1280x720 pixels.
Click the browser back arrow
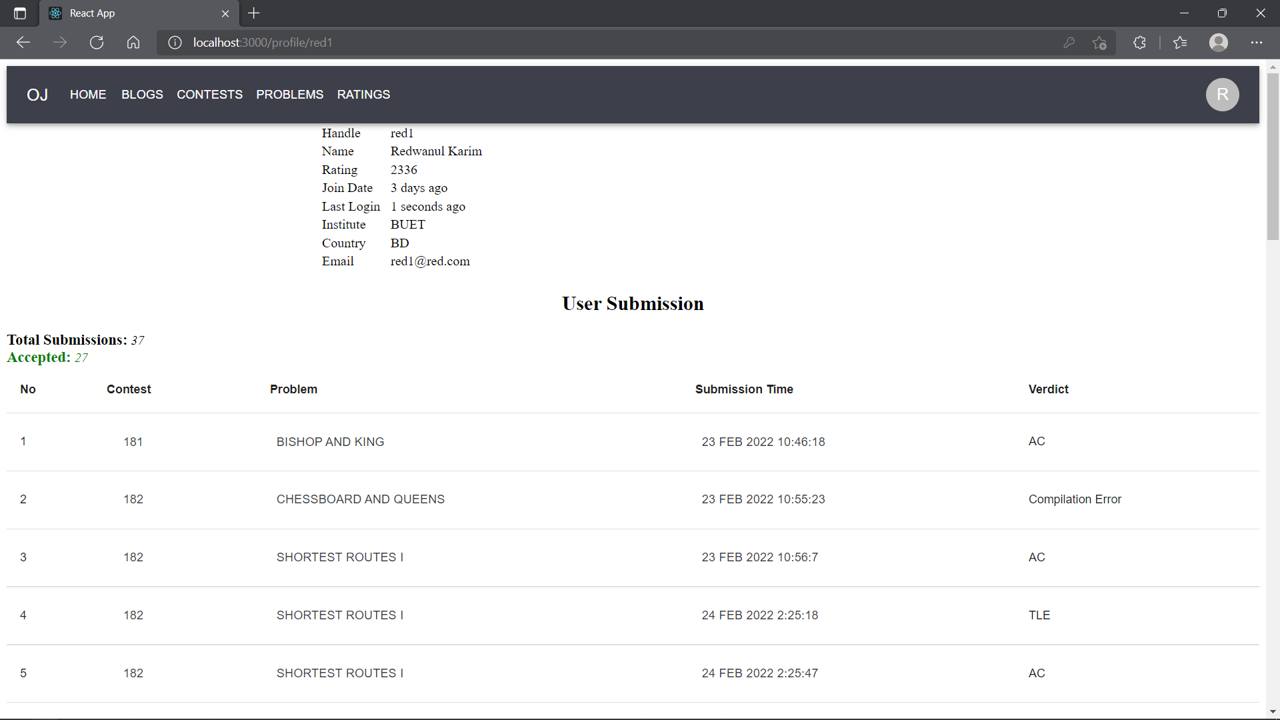(23, 42)
